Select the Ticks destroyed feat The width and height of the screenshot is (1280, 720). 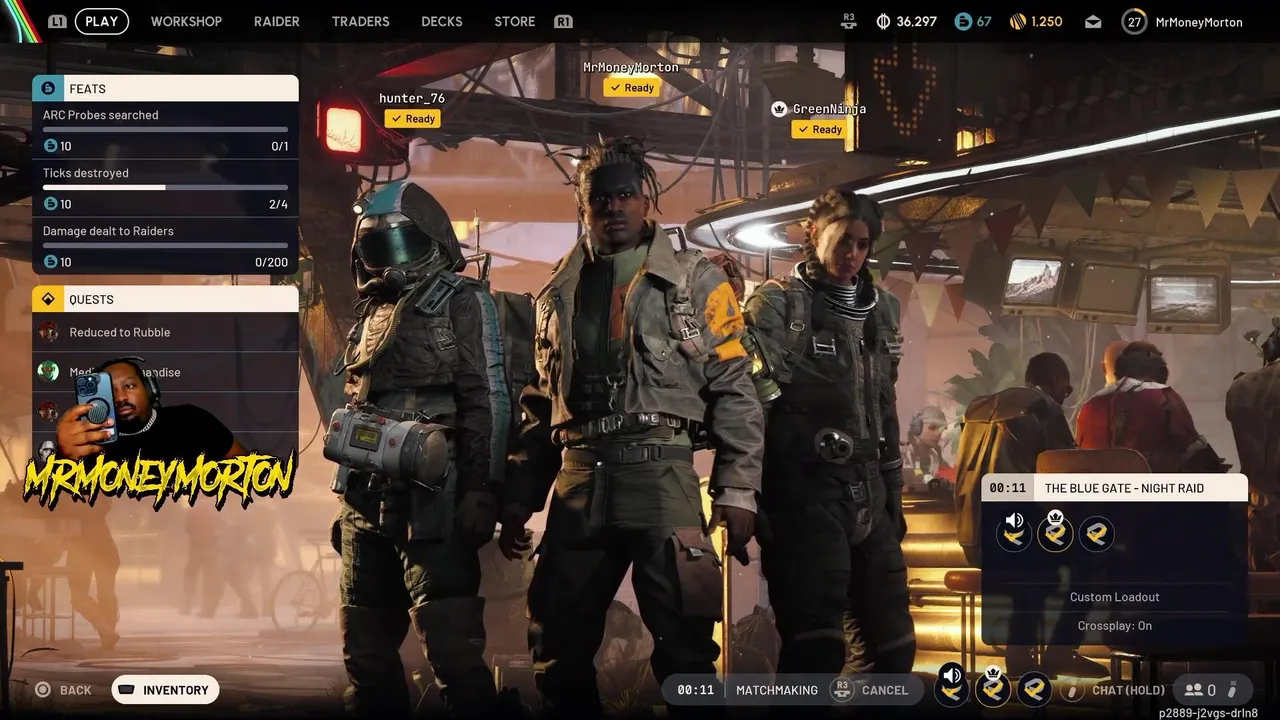coord(165,189)
